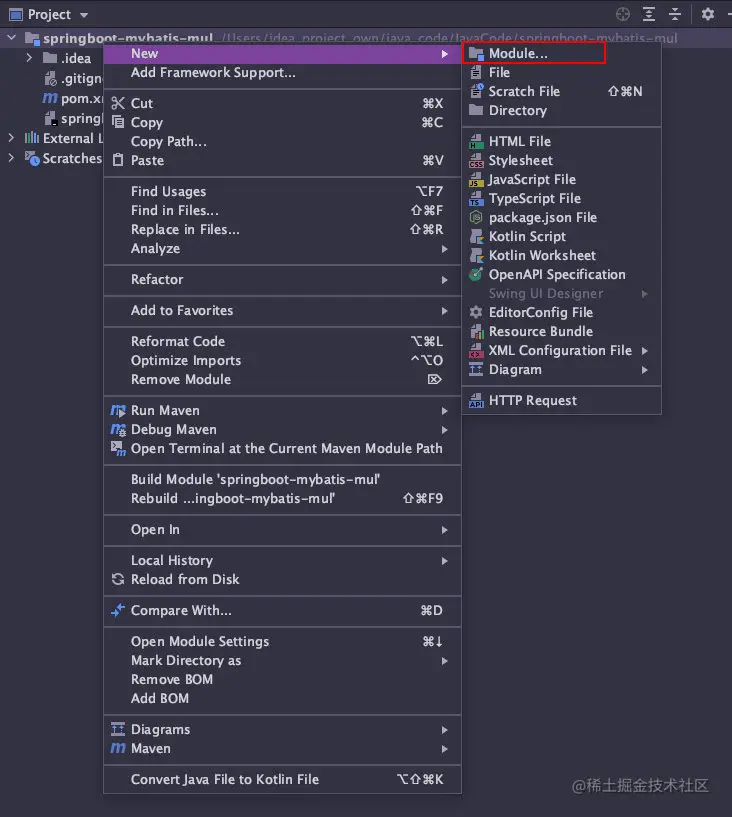
Task: Choose Optimize Imports
Action: tap(282, 361)
